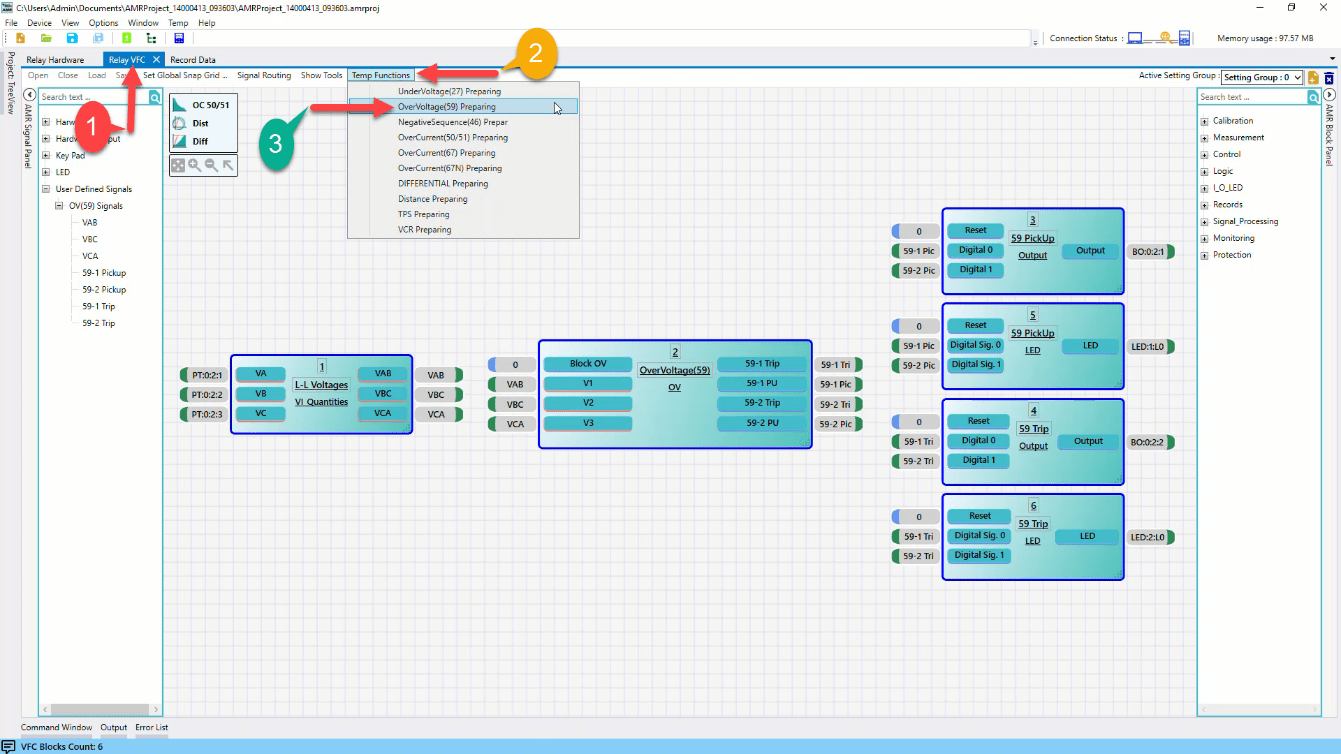The width and height of the screenshot is (1341, 754).
Task: Click the save project toolbar icon
Action: pyautogui.click(x=72, y=38)
